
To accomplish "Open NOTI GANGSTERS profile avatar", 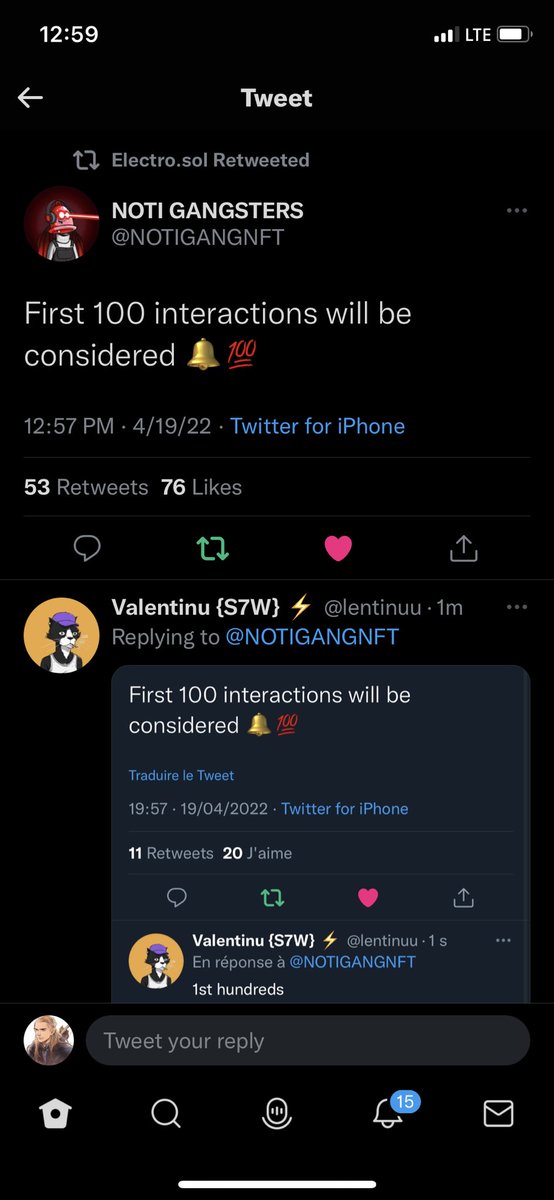I will [61, 223].
